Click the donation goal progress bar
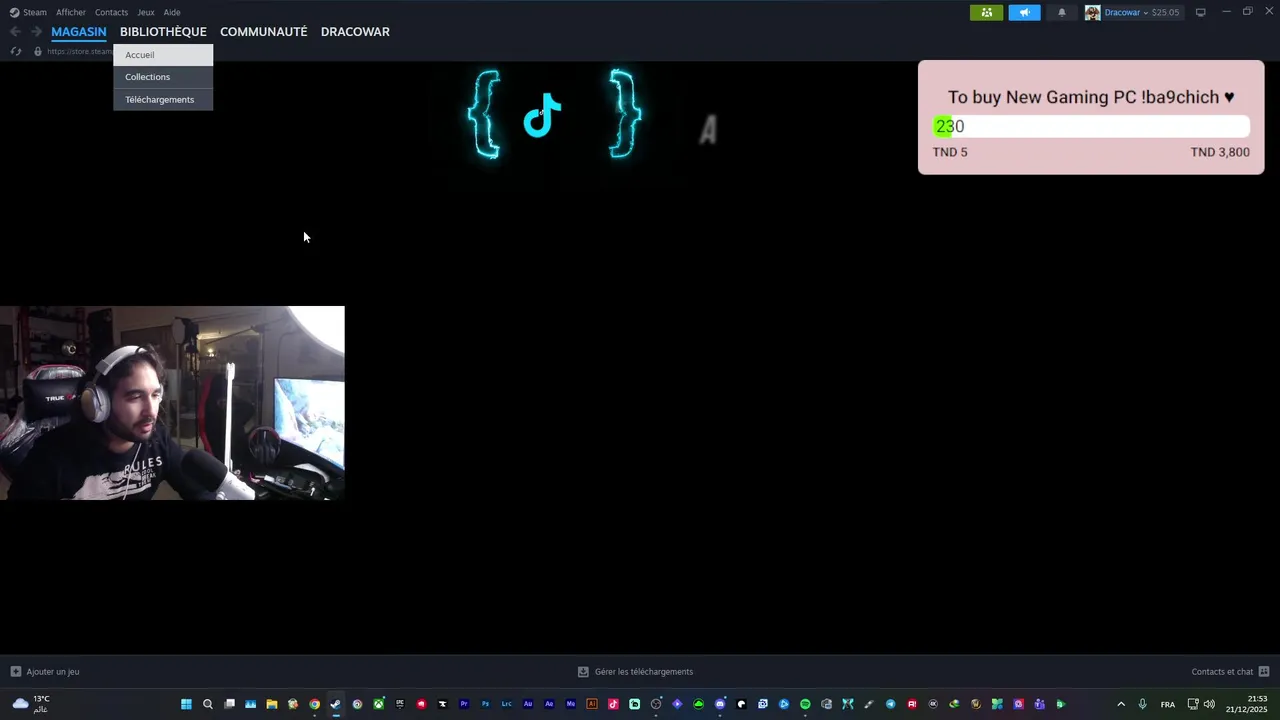This screenshot has height=720, width=1280. (1091, 126)
